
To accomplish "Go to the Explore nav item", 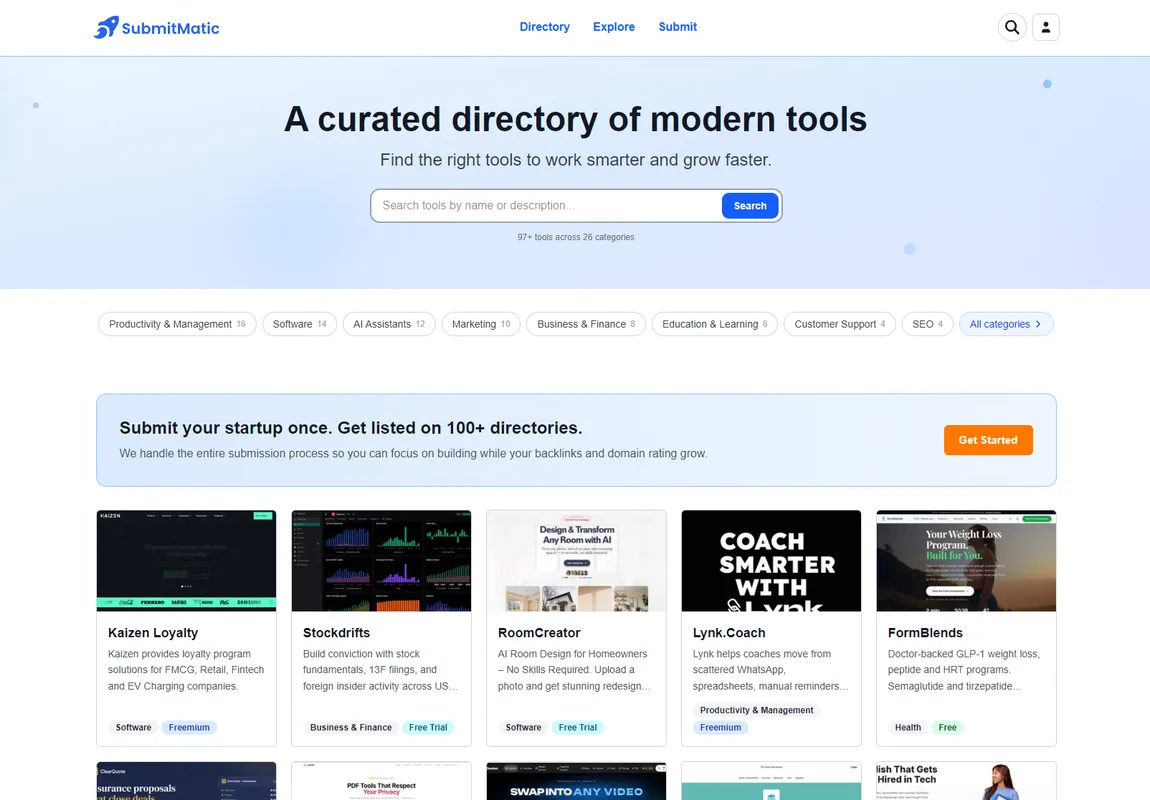I will [x=614, y=26].
